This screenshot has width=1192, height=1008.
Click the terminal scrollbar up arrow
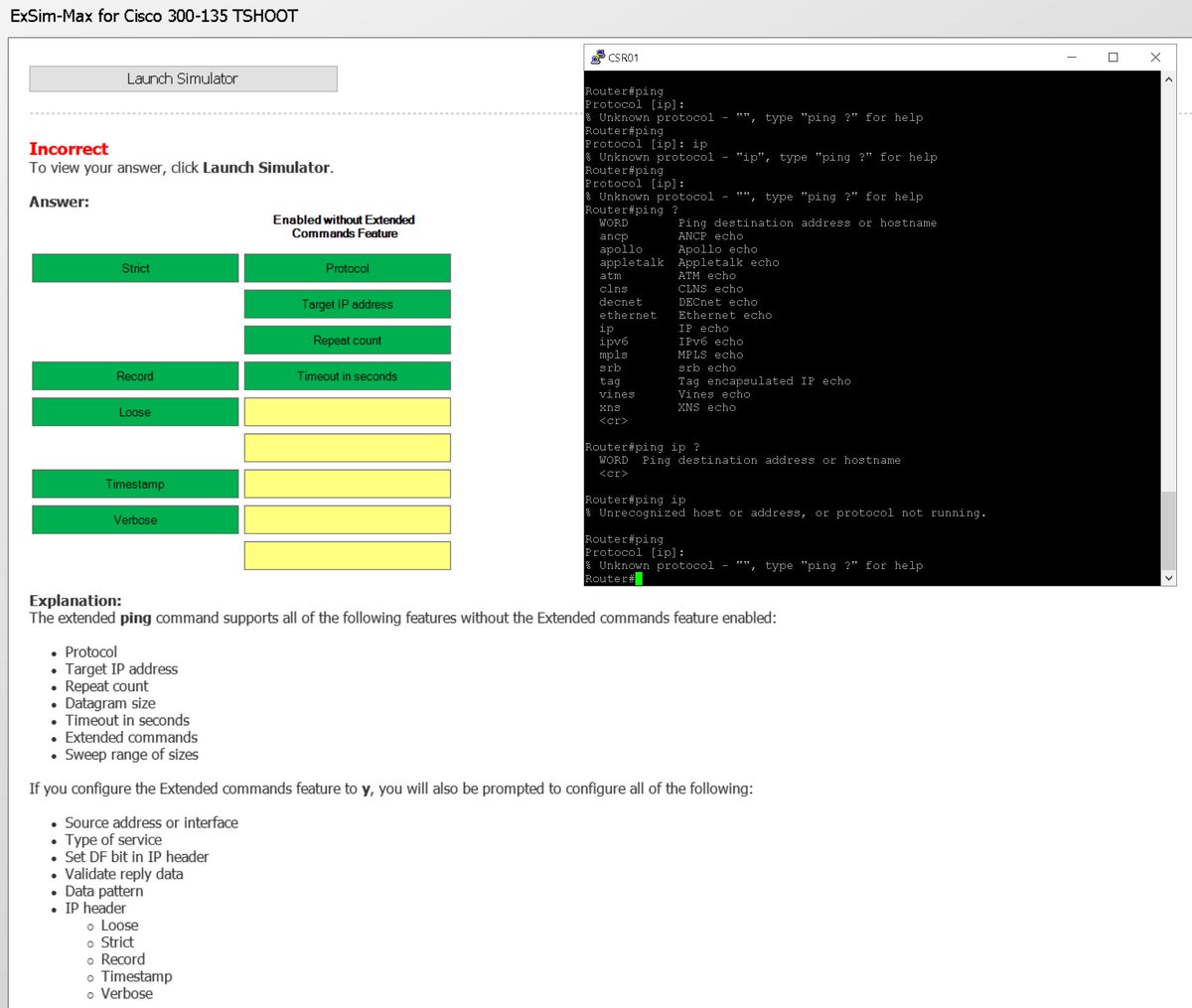click(x=1168, y=79)
